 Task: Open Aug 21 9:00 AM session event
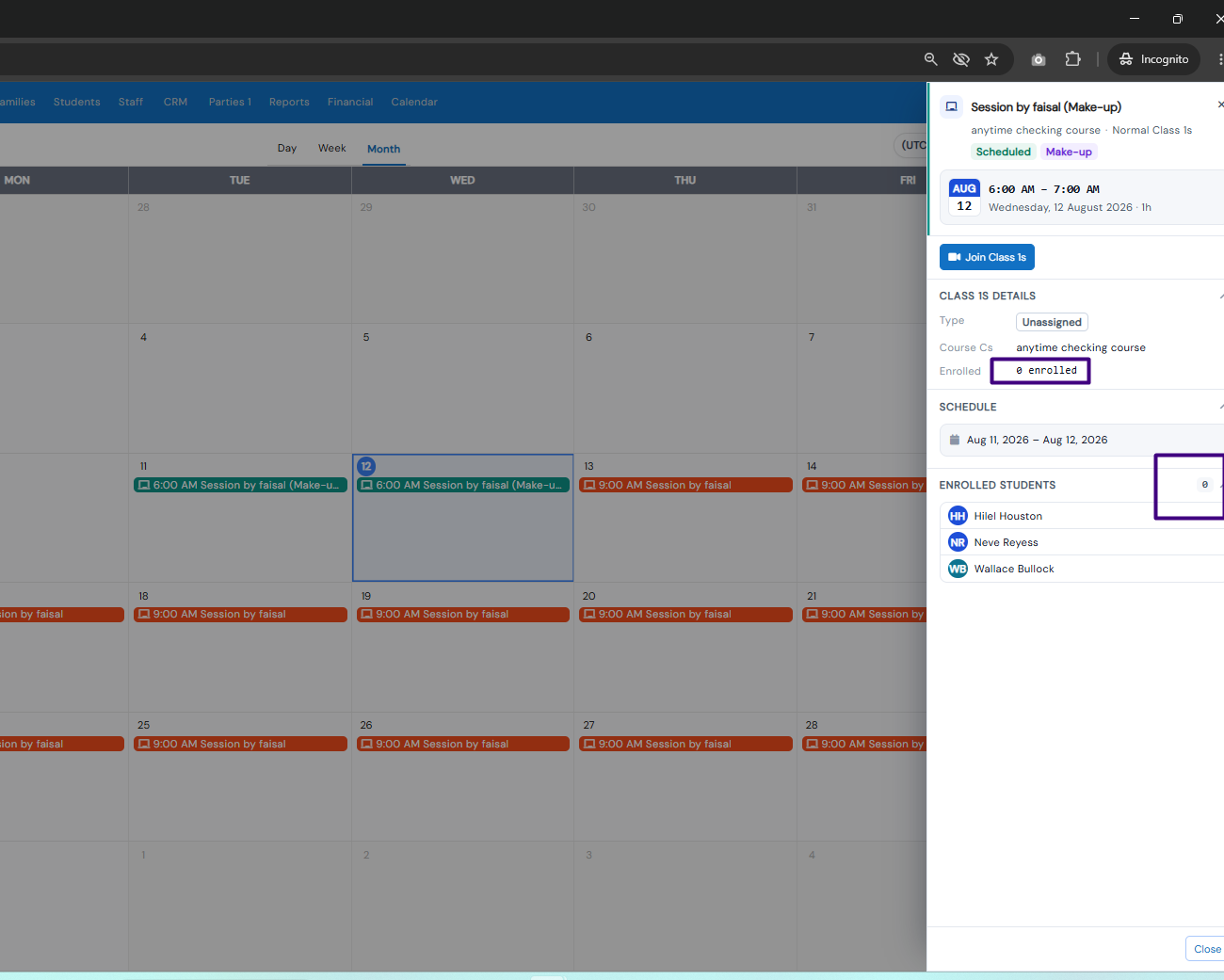(864, 614)
